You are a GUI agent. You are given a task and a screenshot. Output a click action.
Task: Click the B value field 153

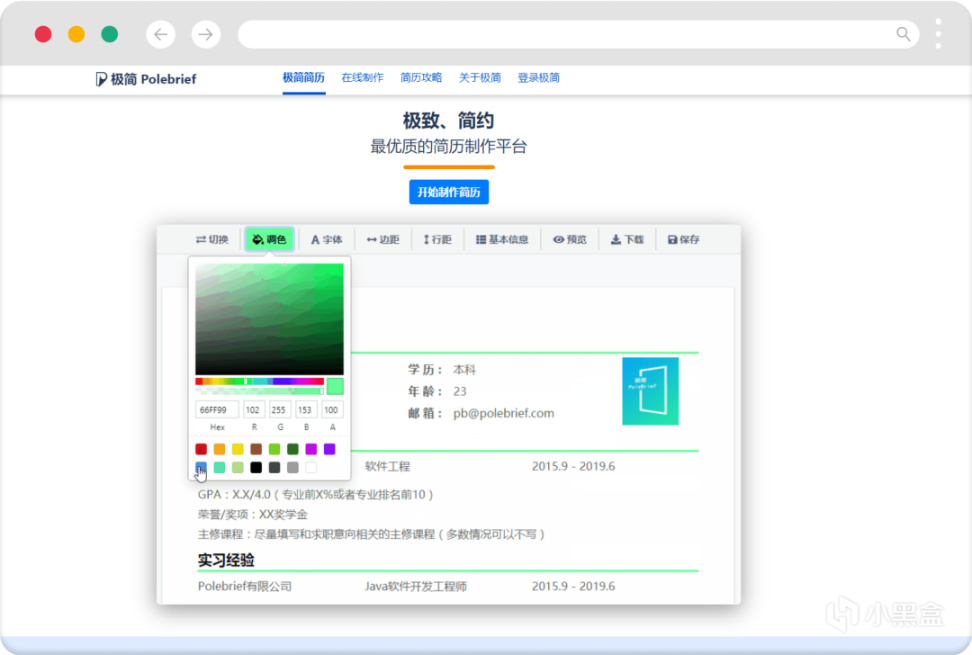305,410
